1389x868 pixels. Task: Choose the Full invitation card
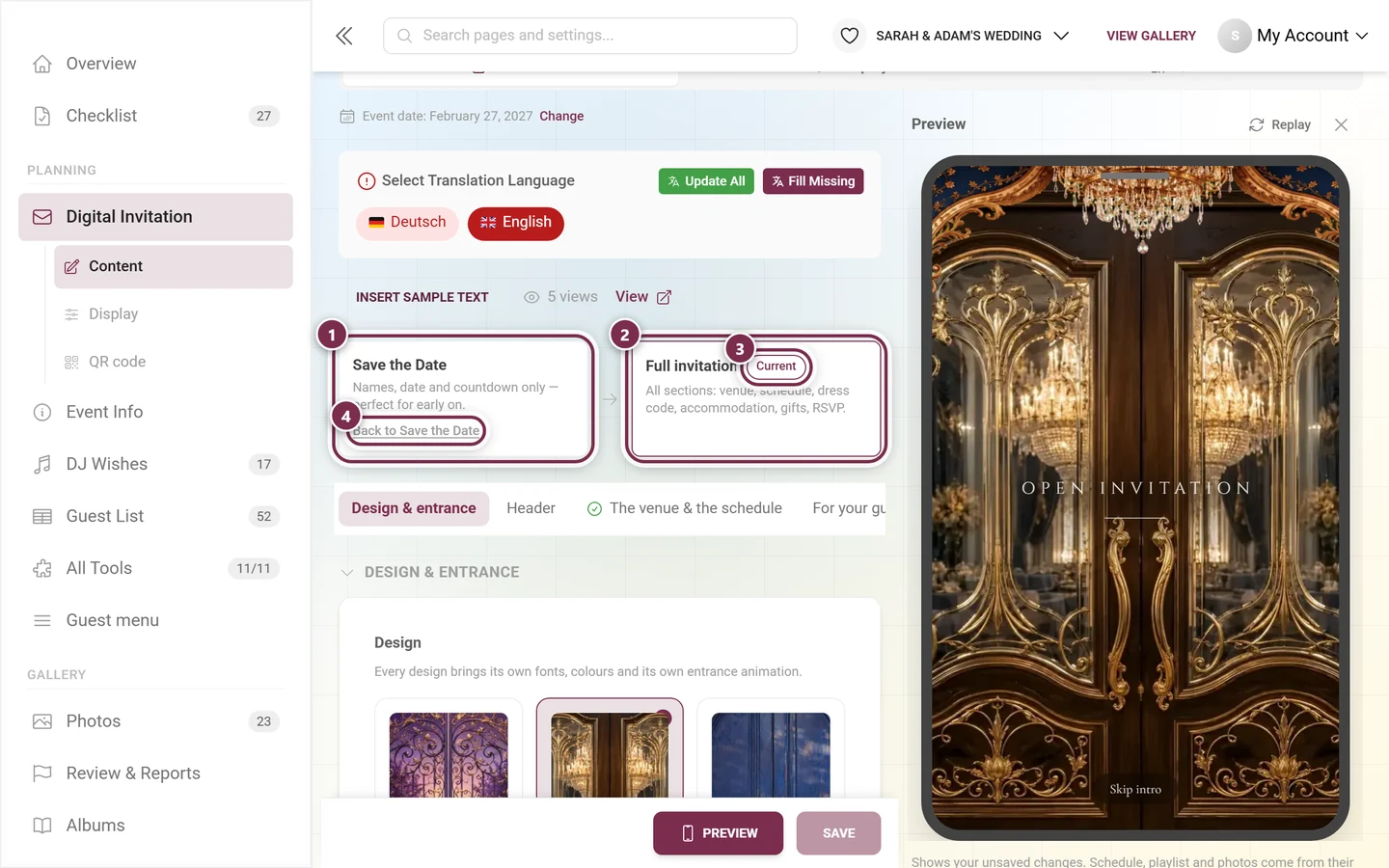756,397
